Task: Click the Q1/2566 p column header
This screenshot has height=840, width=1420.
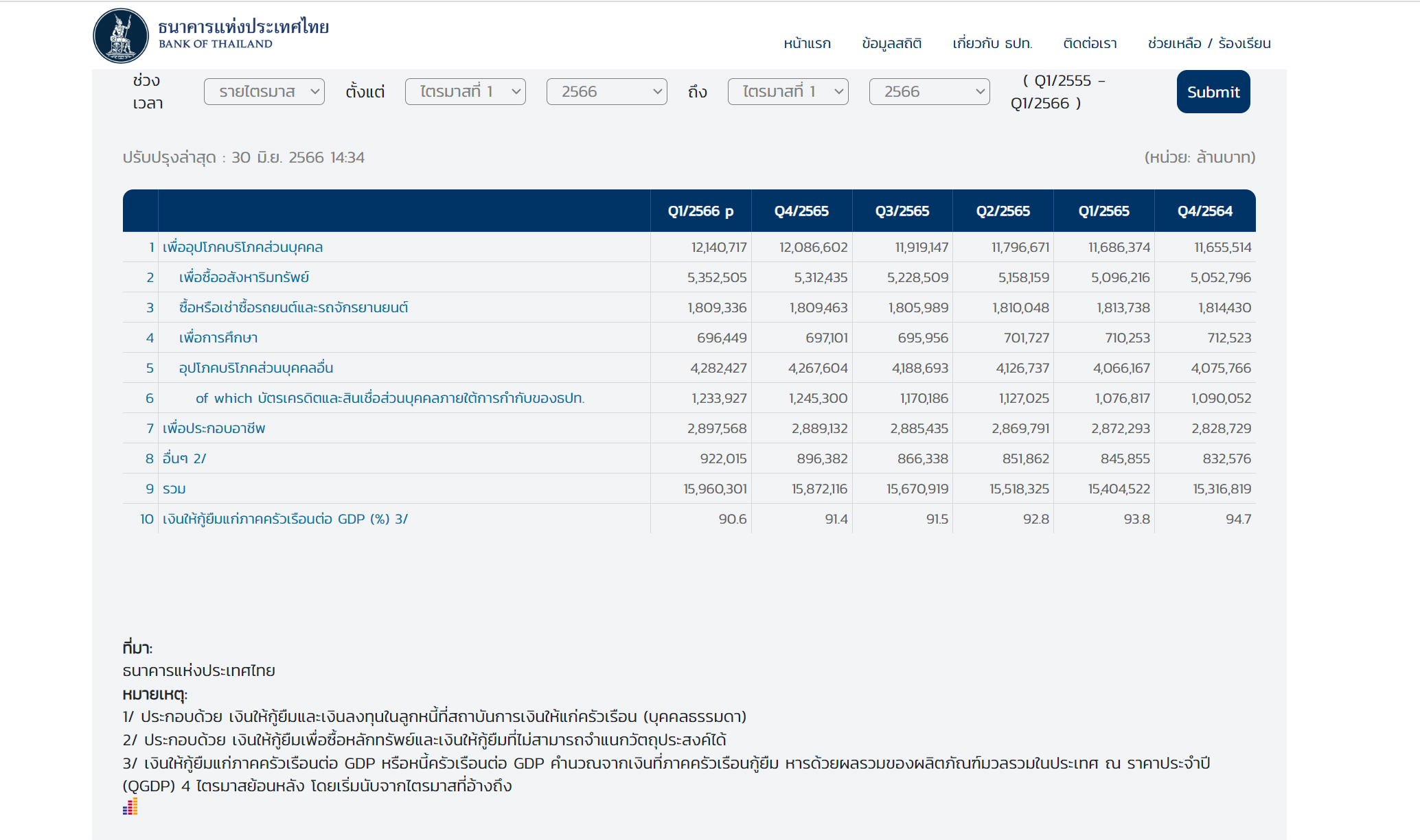Action: click(700, 211)
